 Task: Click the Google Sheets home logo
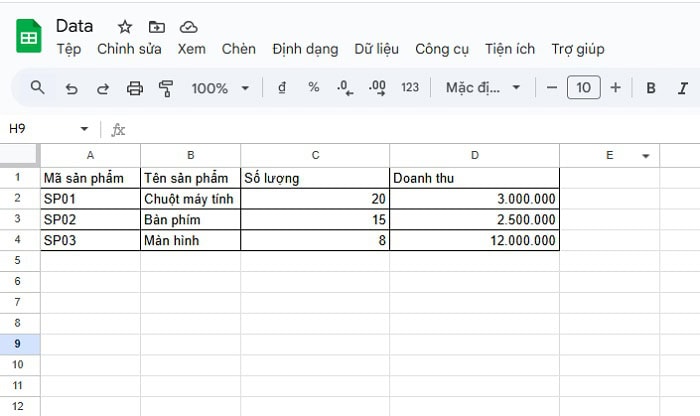click(29, 38)
